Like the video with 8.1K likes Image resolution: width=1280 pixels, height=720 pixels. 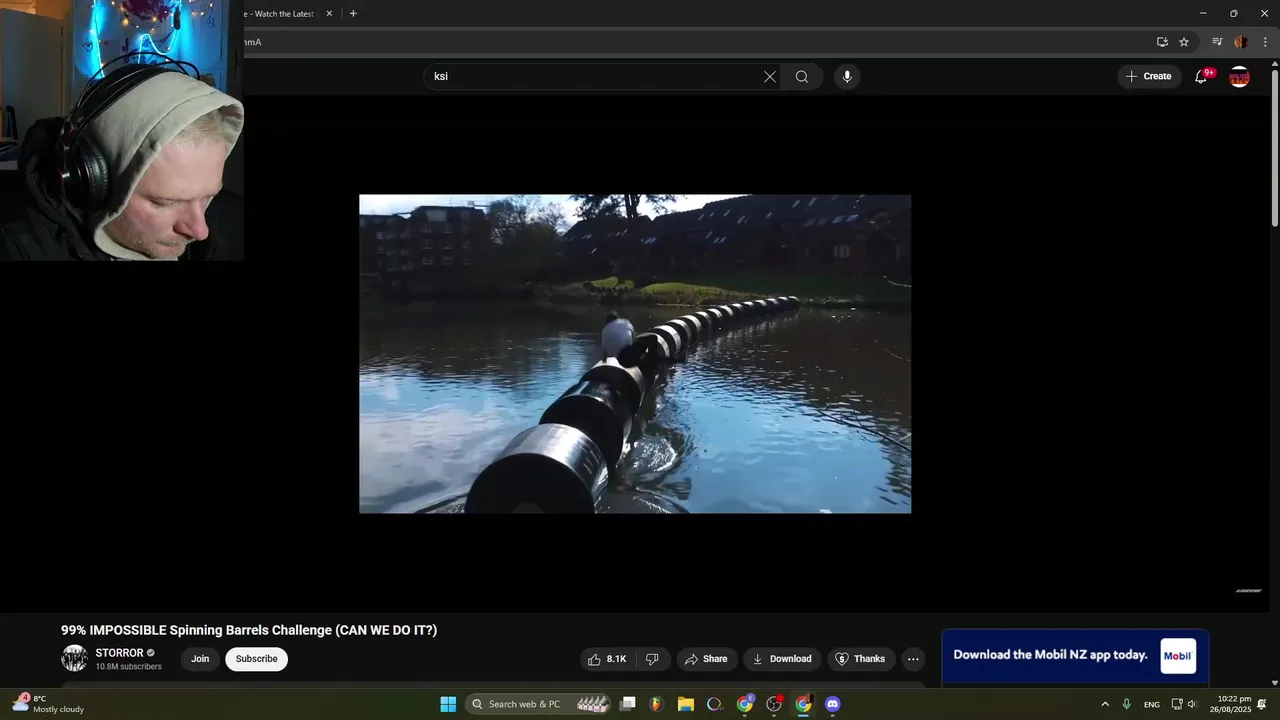(x=608, y=659)
